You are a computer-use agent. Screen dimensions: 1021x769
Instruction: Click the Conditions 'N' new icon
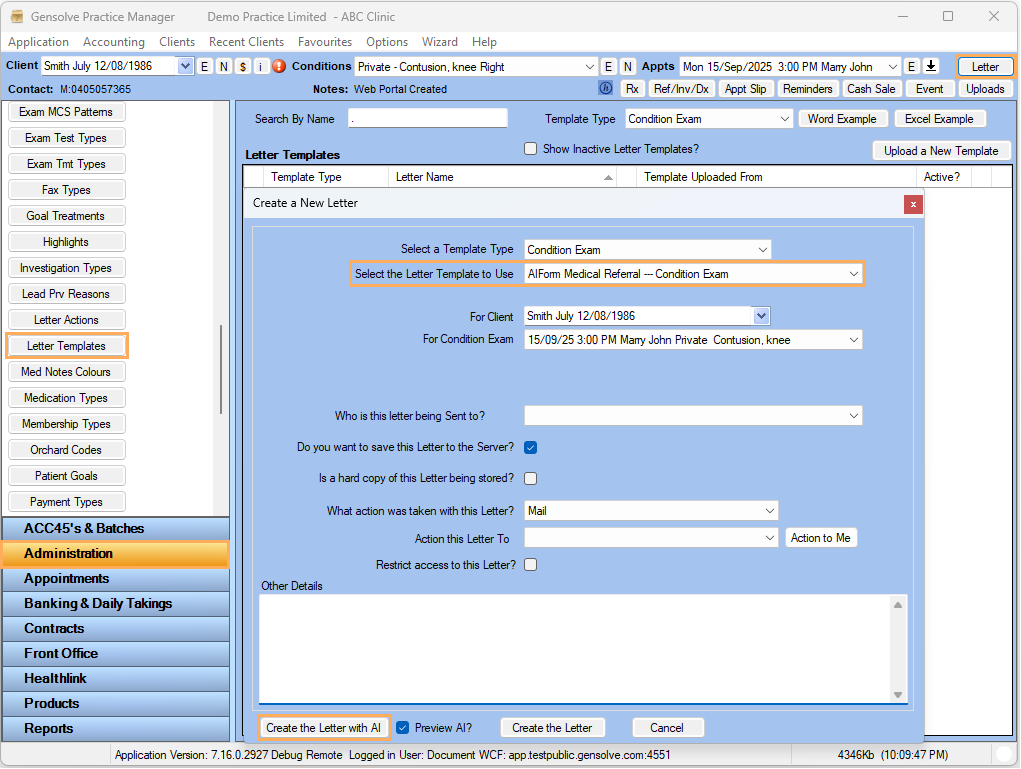[x=627, y=67]
